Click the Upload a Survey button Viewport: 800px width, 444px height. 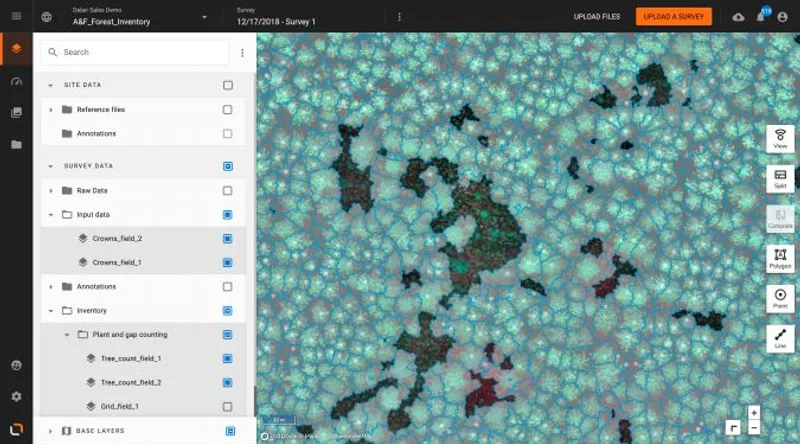tap(673, 17)
